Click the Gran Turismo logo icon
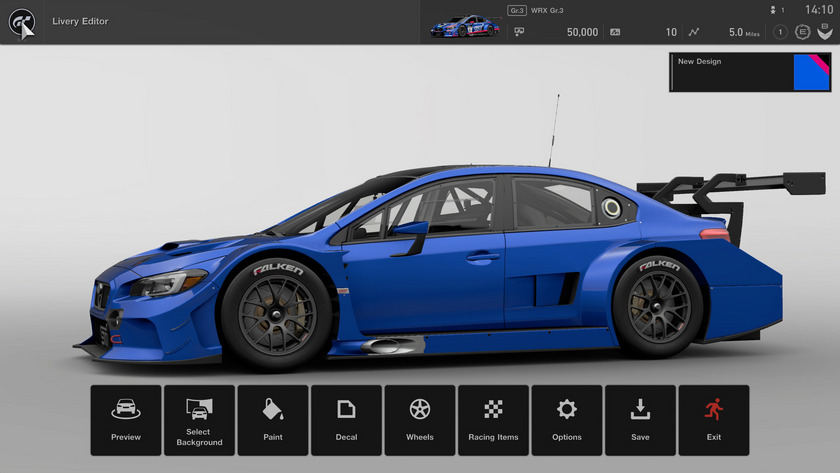Screen dimensions: 840x473 point(23,21)
